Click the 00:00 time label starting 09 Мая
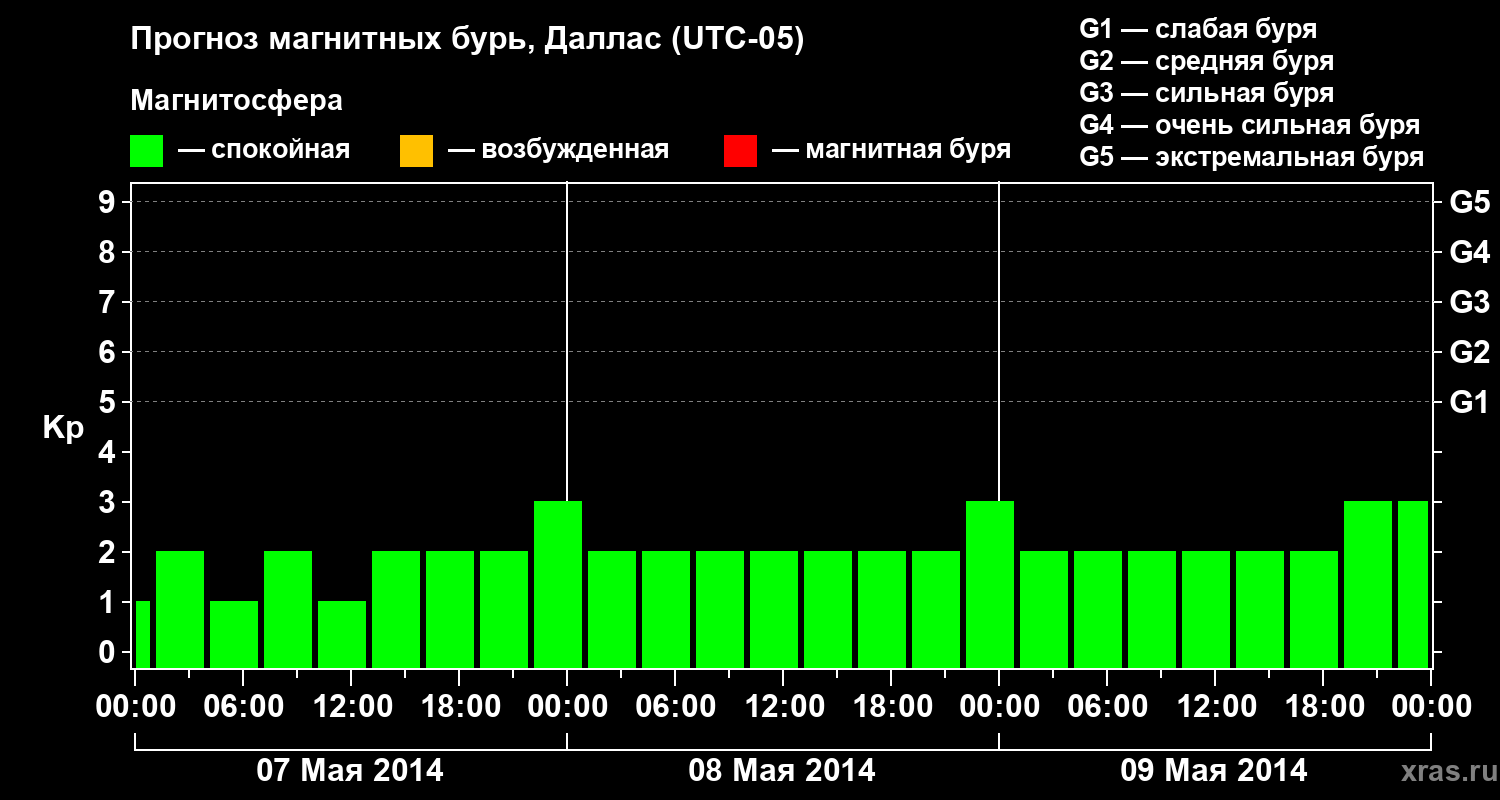 [999, 706]
